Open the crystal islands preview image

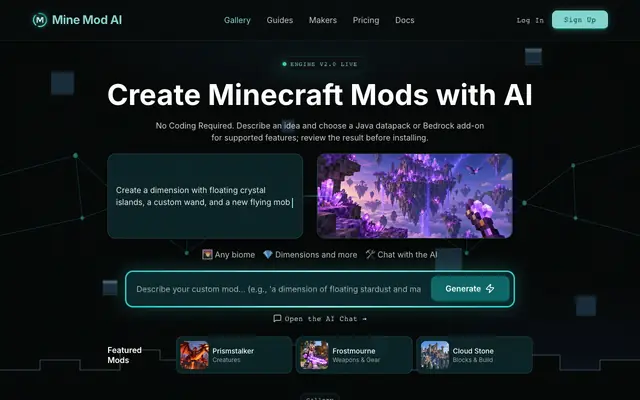tap(415, 196)
